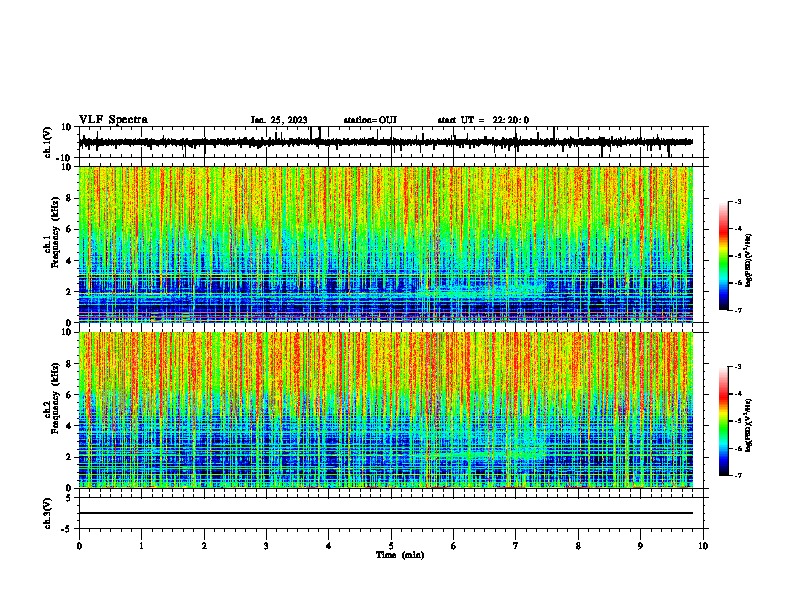Click time-axis tick label "3"
The height and width of the screenshot is (612, 792).
pos(266,546)
